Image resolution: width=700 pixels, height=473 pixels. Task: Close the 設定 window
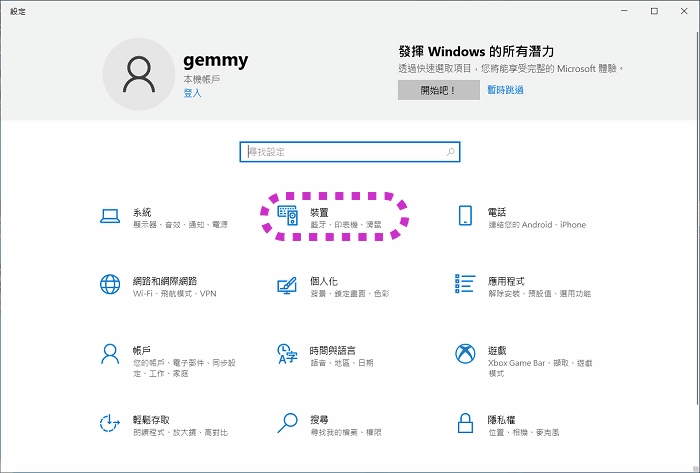point(684,11)
